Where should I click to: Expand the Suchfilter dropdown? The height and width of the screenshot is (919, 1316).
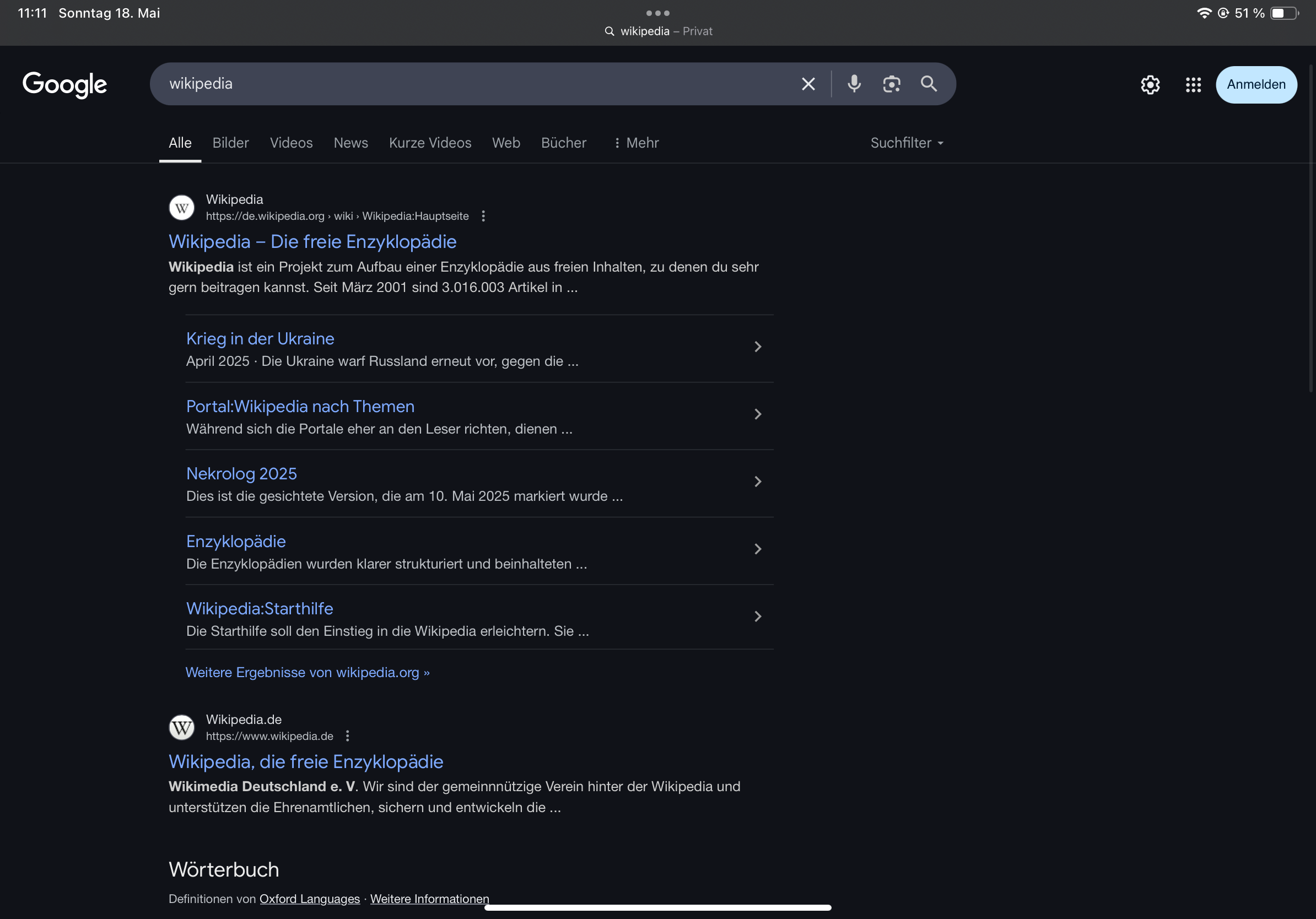[906, 143]
